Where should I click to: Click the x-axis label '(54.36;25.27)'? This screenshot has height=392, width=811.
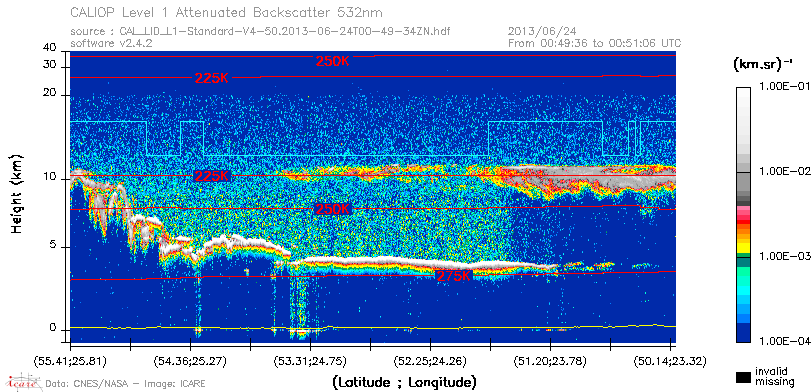click(x=190, y=360)
